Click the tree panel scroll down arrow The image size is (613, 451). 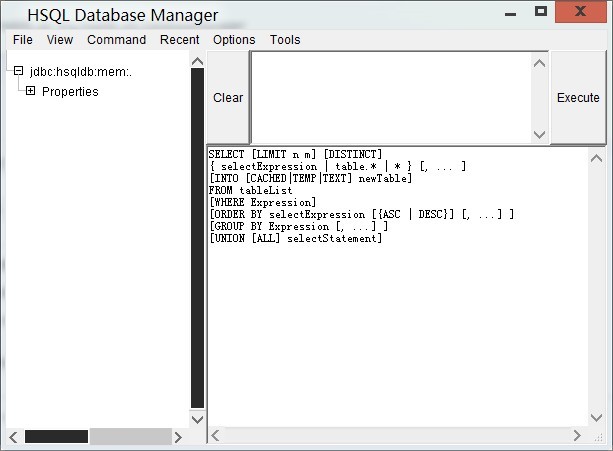[197, 419]
